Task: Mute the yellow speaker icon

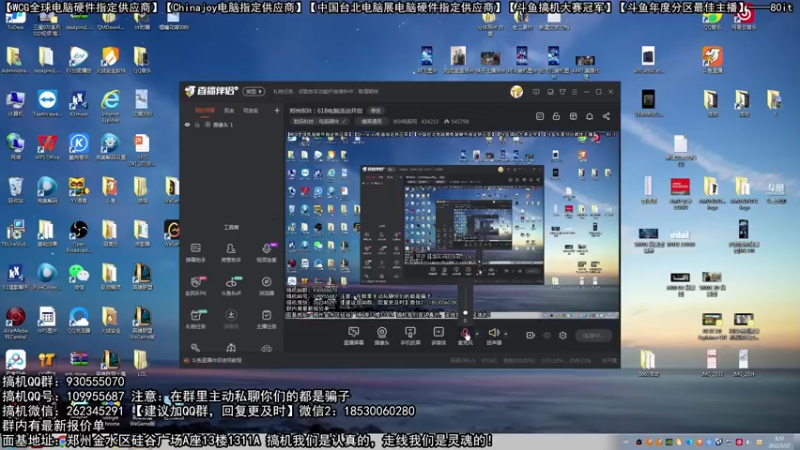Action: tap(493, 333)
